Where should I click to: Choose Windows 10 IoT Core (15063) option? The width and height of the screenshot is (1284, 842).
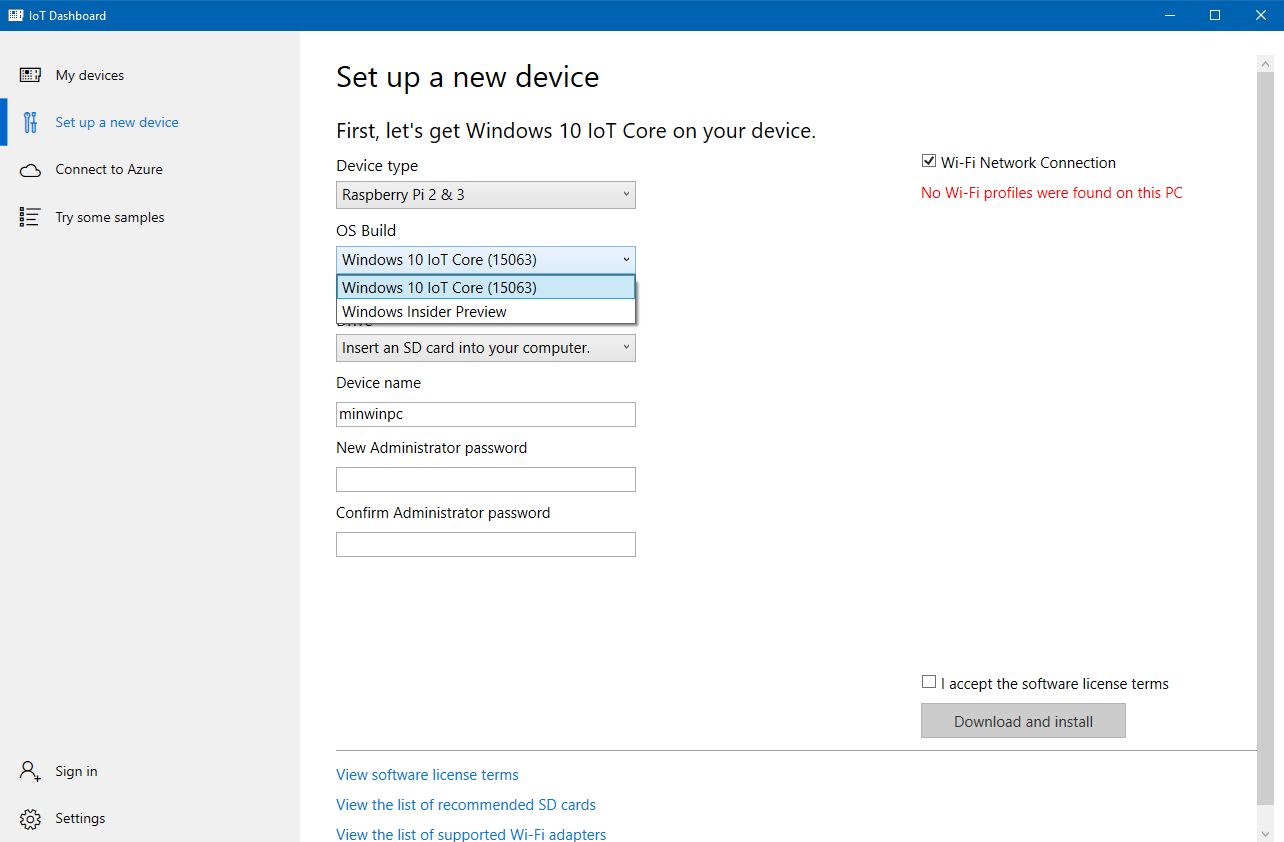coord(486,287)
